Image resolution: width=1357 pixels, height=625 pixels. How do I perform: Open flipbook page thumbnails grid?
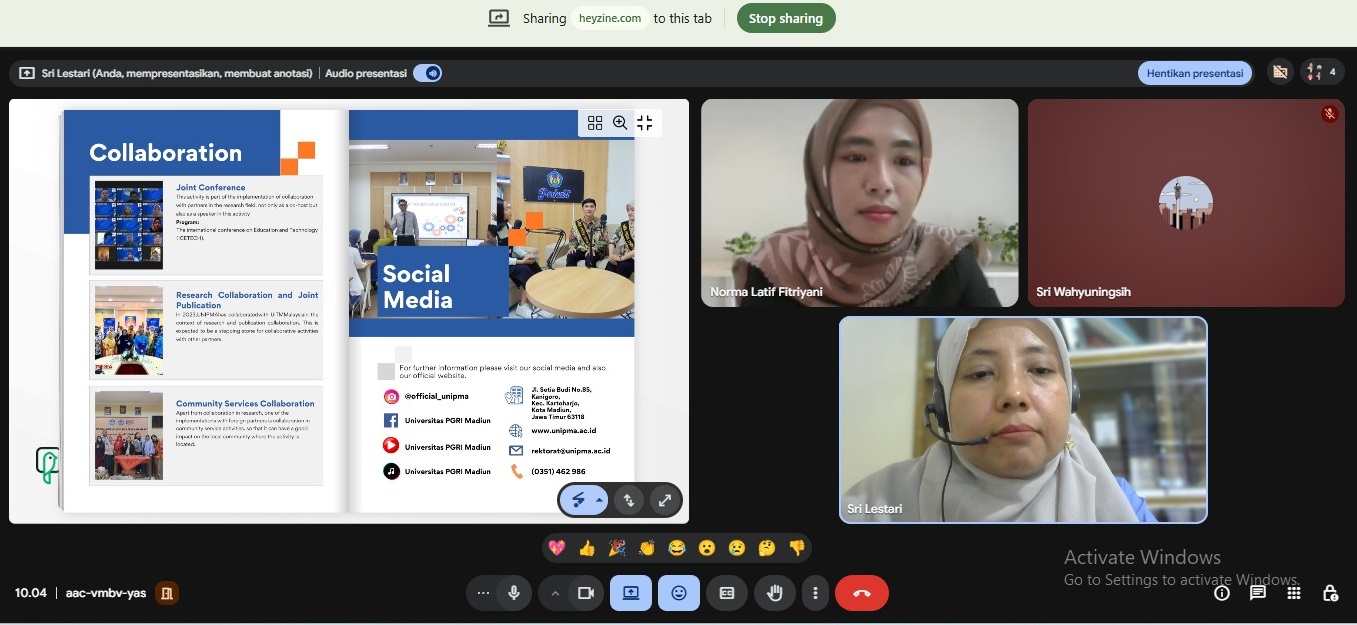(595, 123)
